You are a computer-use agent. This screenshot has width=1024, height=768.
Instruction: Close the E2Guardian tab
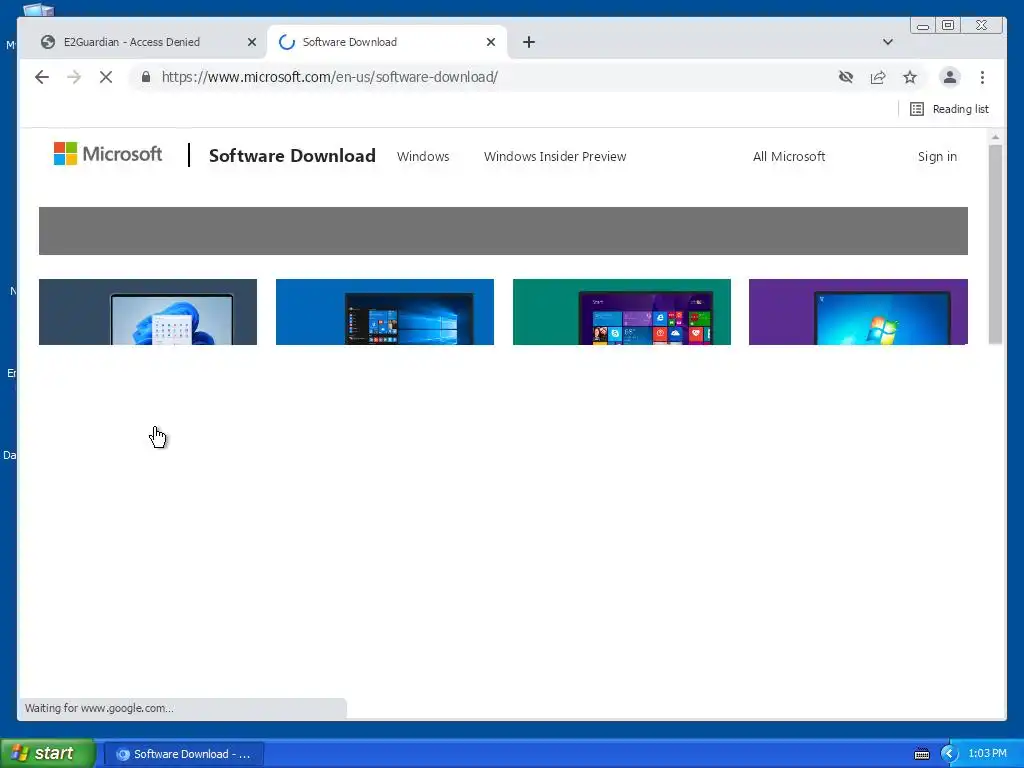coord(251,42)
